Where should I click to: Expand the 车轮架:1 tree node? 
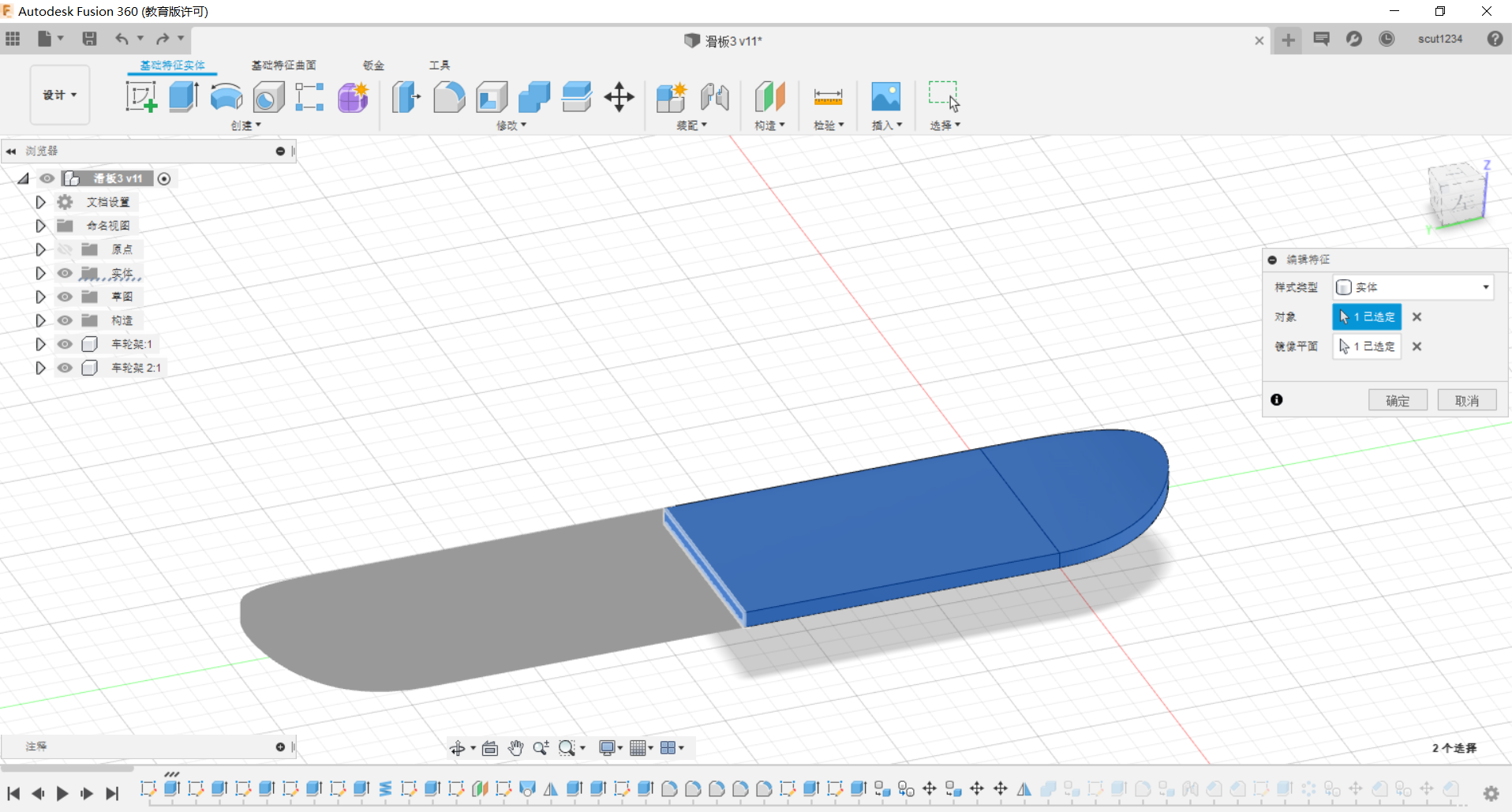pyautogui.click(x=40, y=344)
